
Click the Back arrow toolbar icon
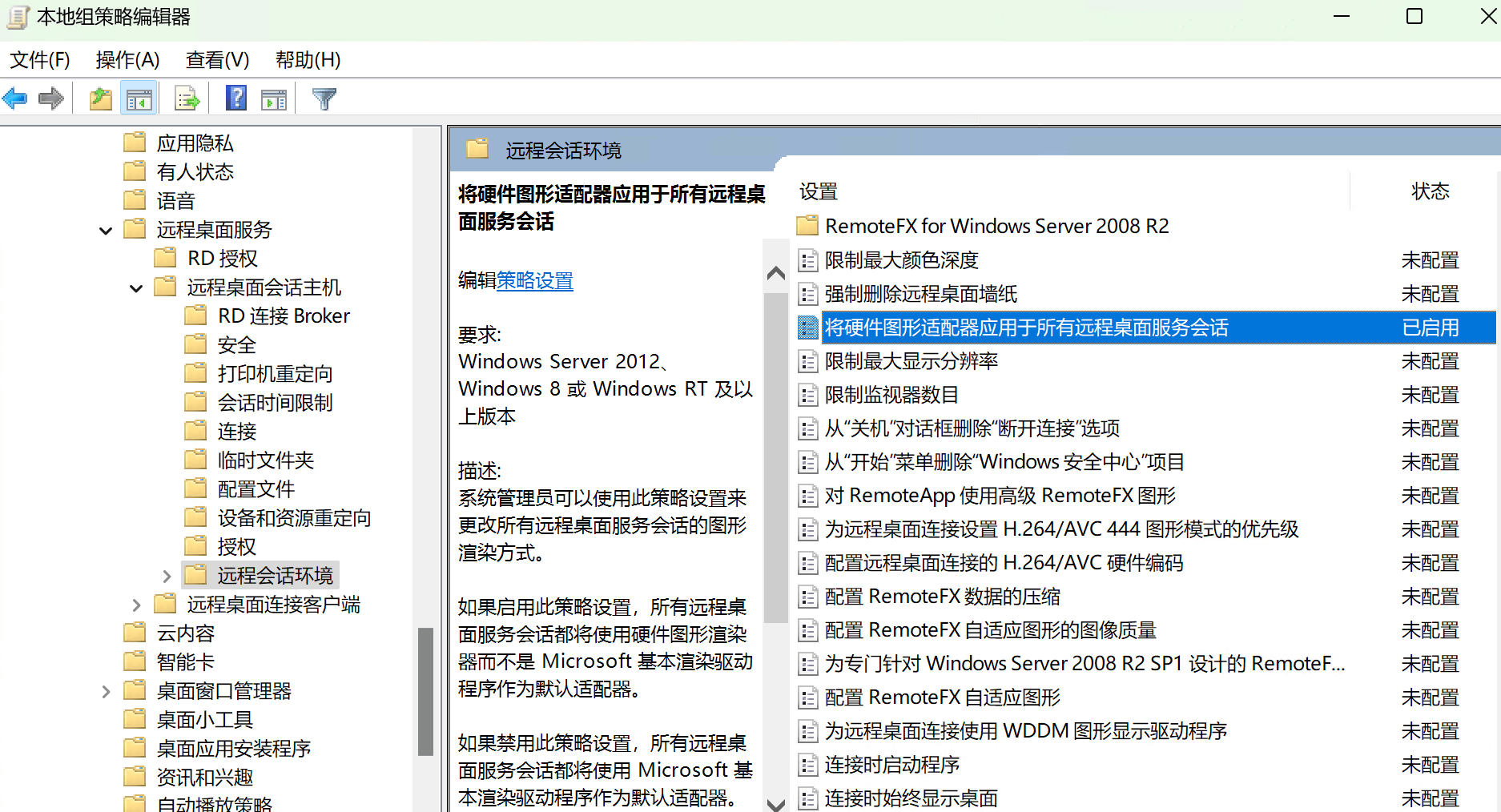15,99
